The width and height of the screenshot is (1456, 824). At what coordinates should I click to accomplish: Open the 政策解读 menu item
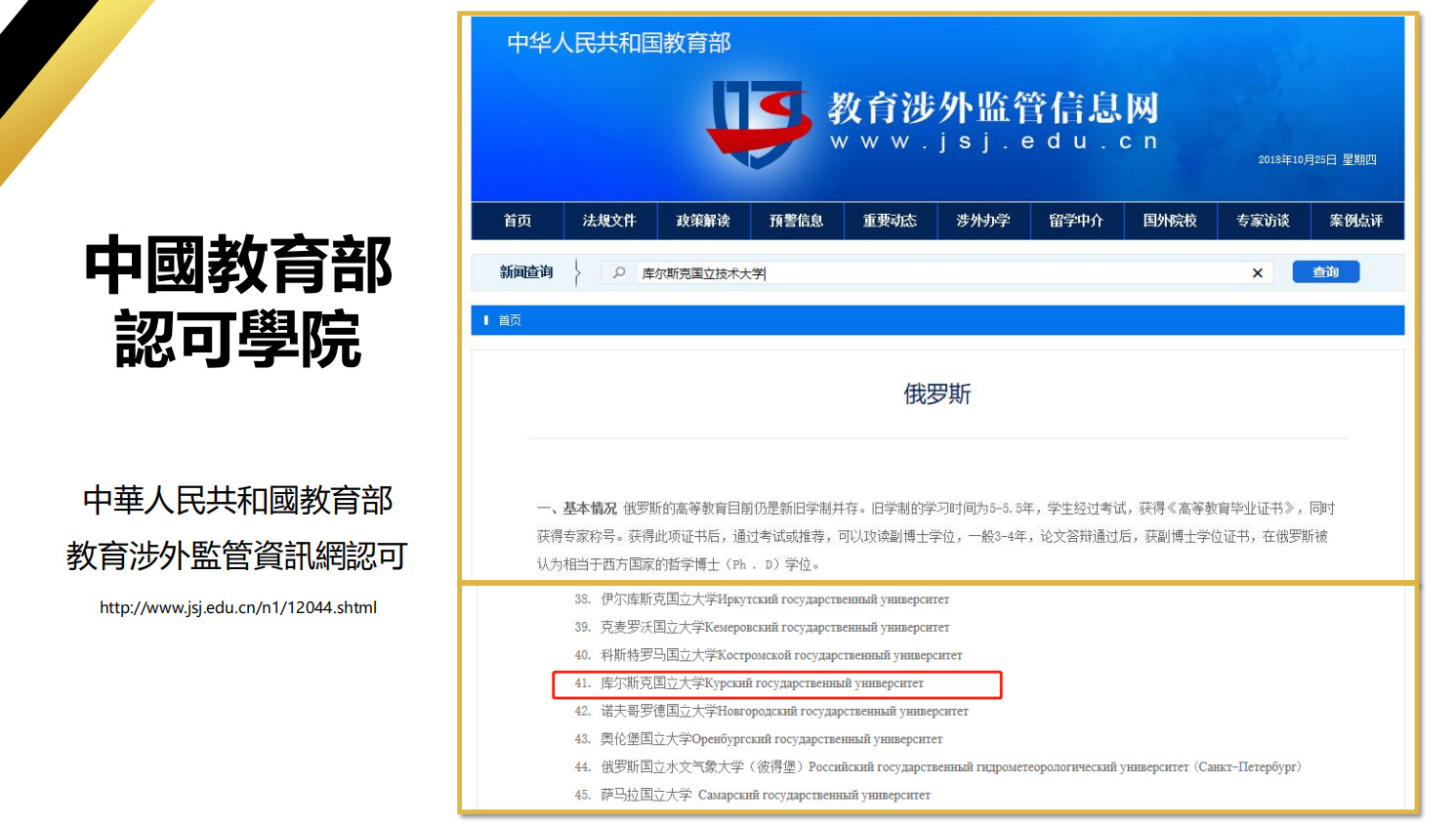703,221
